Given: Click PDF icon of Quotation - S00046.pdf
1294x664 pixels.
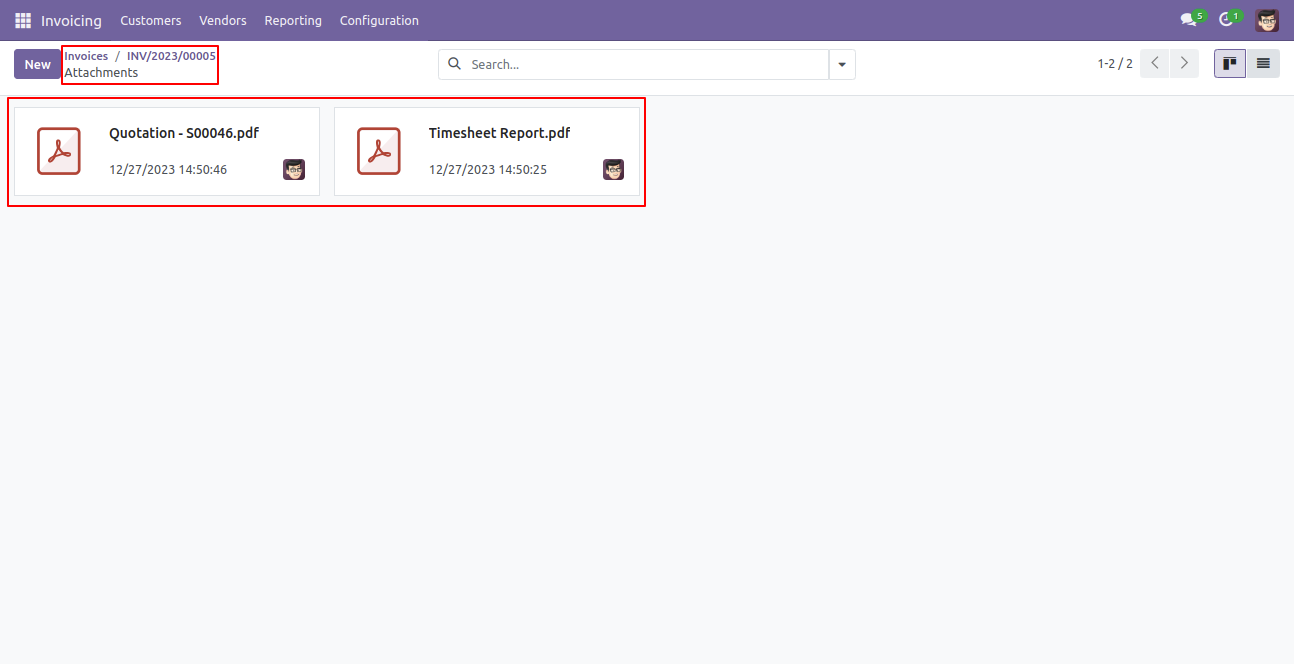Looking at the screenshot, I should click(59, 151).
